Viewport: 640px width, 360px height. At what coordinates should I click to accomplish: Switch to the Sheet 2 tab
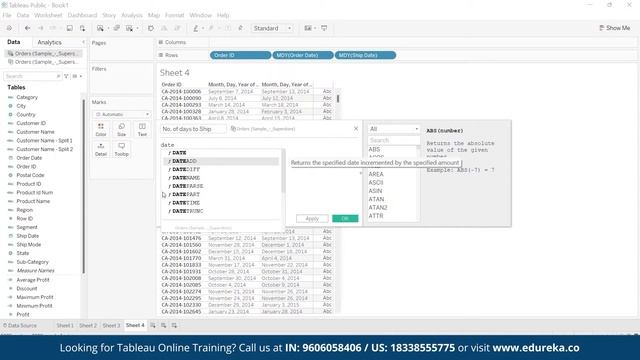click(x=88, y=325)
